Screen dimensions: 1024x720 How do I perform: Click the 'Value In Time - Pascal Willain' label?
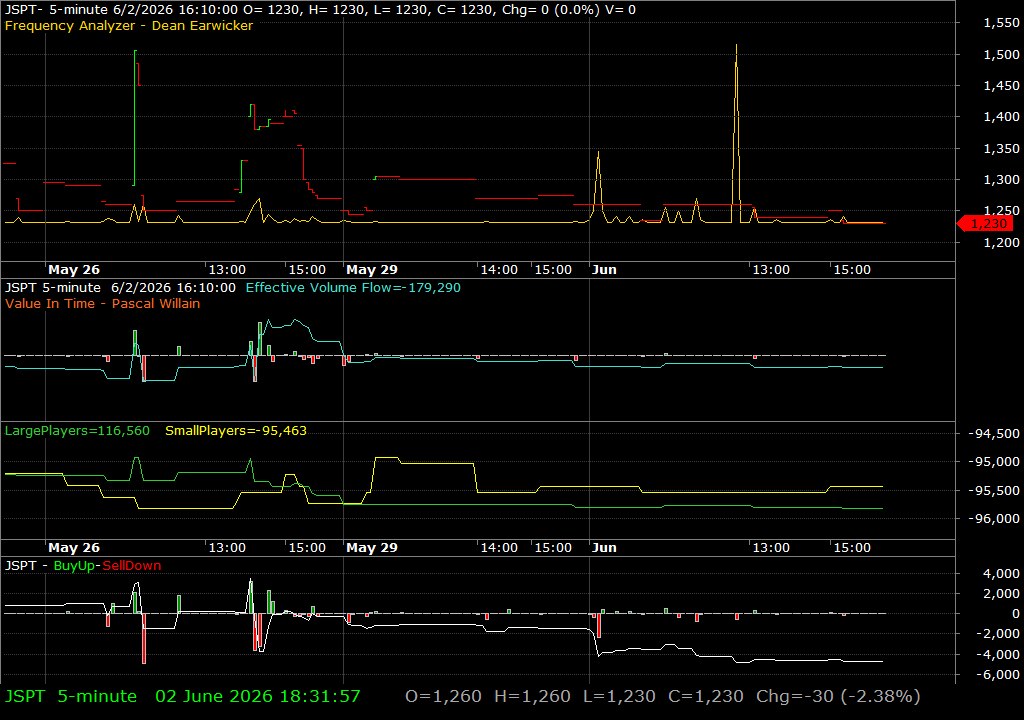tap(103, 303)
